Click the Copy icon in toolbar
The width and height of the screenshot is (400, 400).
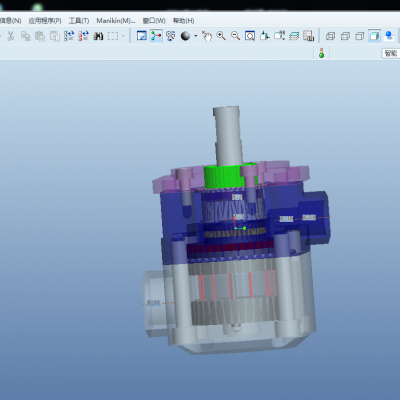point(26,36)
